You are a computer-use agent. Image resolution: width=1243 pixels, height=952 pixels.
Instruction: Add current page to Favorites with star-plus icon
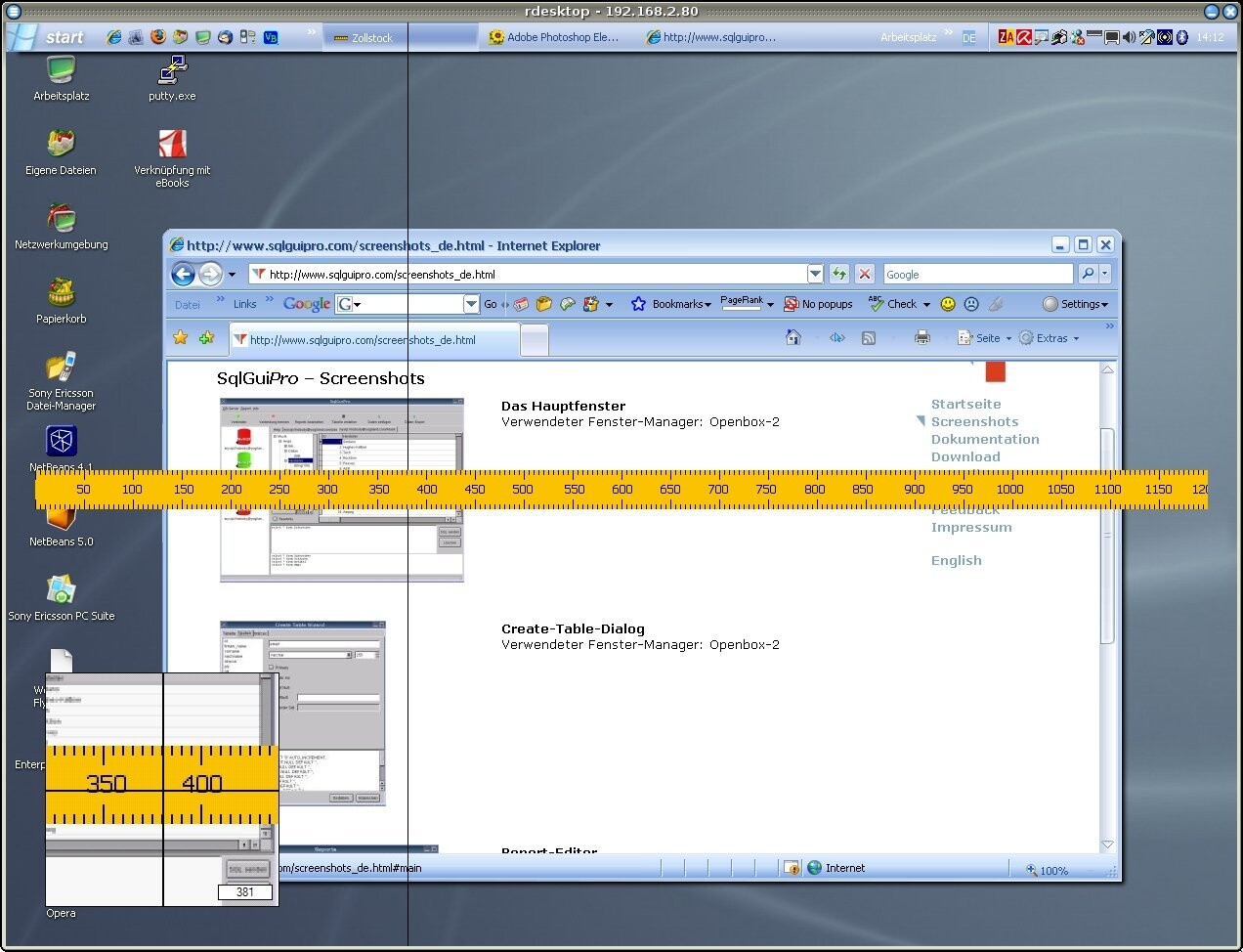206,337
